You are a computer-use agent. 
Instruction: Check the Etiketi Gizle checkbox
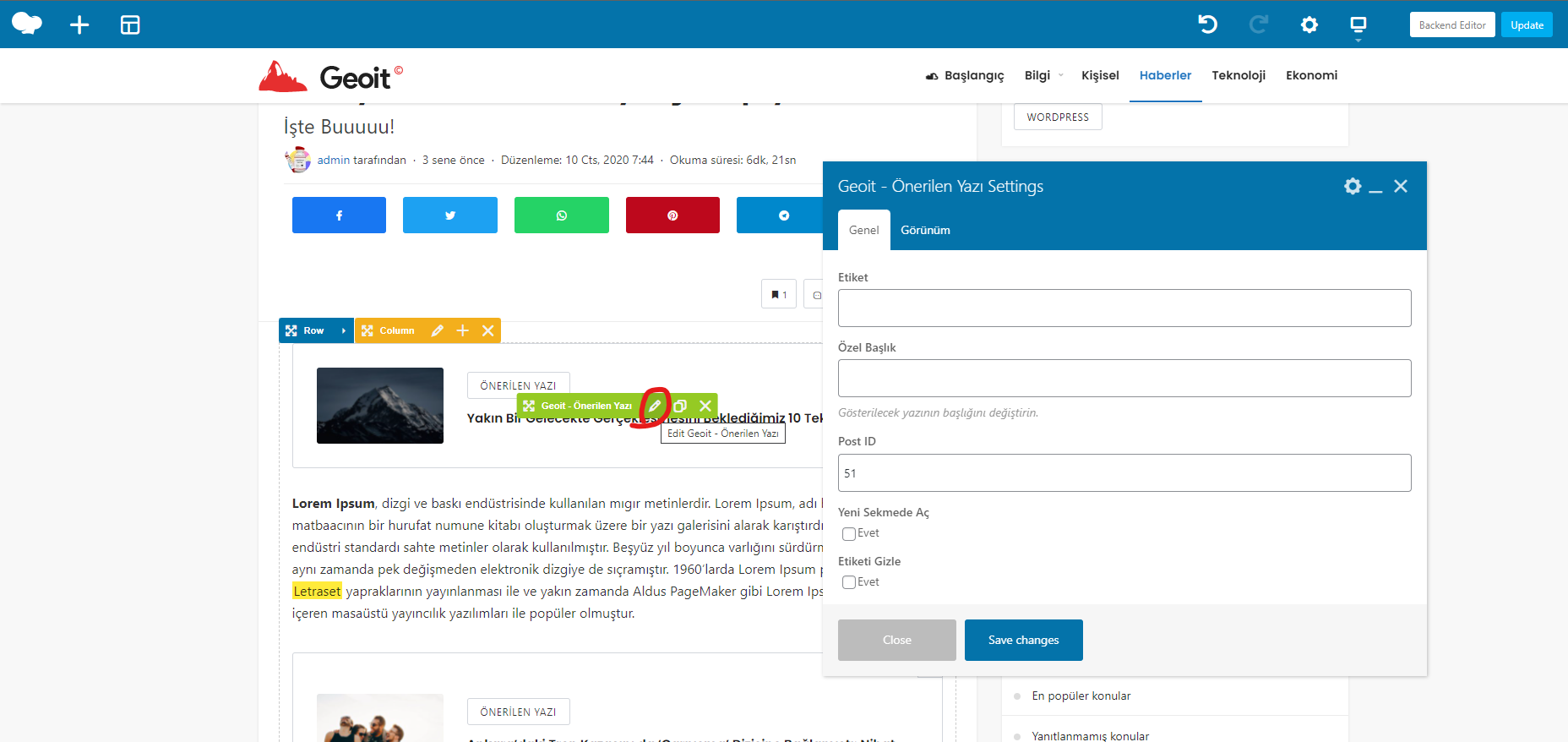(849, 582)
